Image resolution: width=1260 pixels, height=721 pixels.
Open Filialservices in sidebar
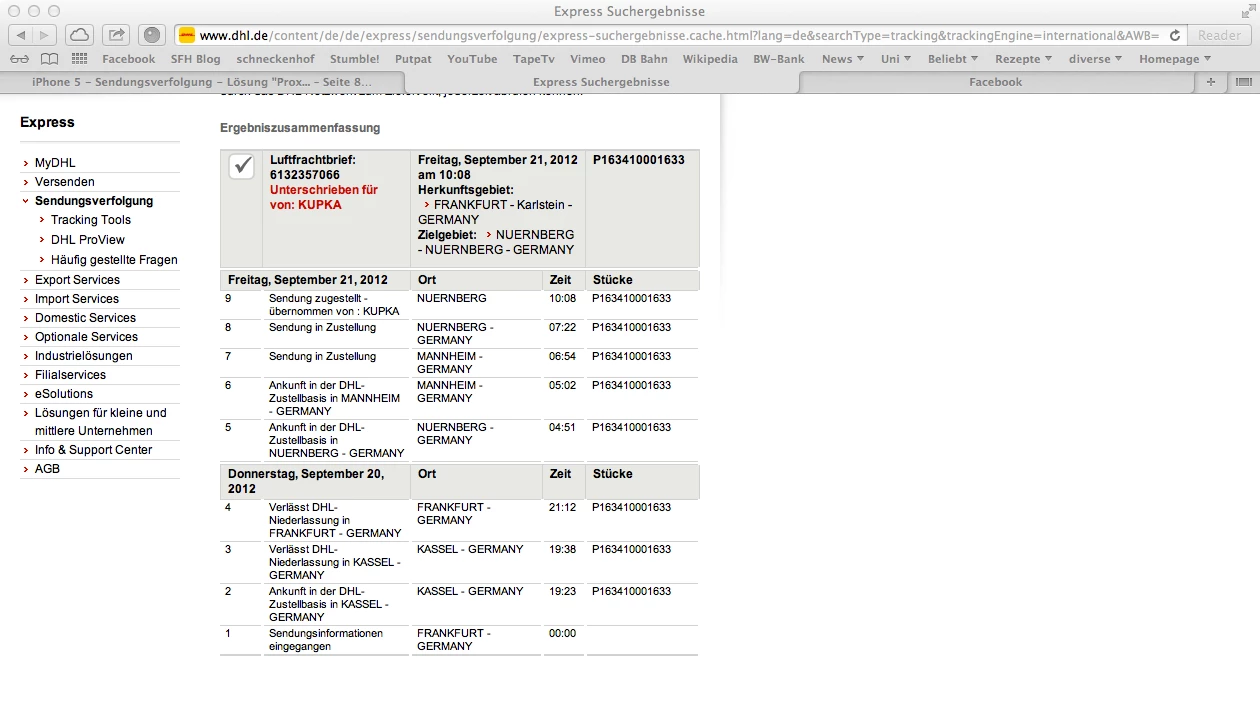(x=70, y=375)
